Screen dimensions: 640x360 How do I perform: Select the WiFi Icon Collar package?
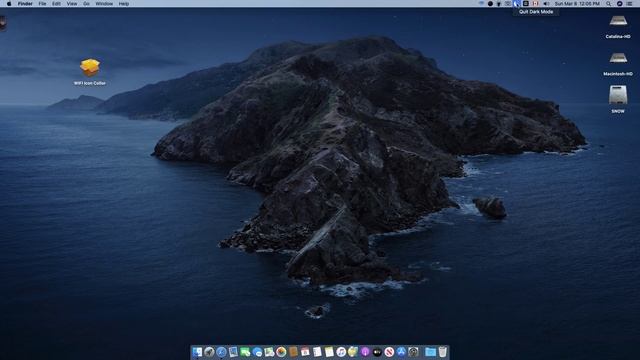tap(90, 72)
